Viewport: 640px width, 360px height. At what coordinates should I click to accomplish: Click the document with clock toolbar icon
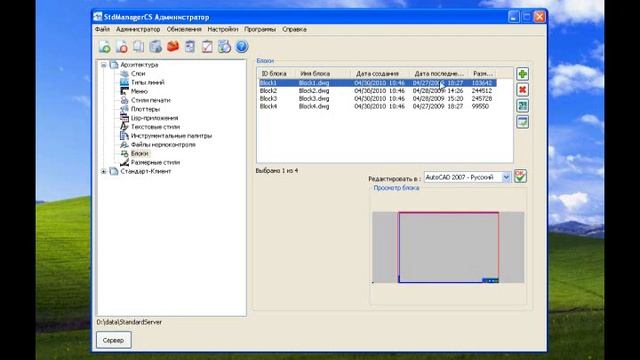coord(224,47)
